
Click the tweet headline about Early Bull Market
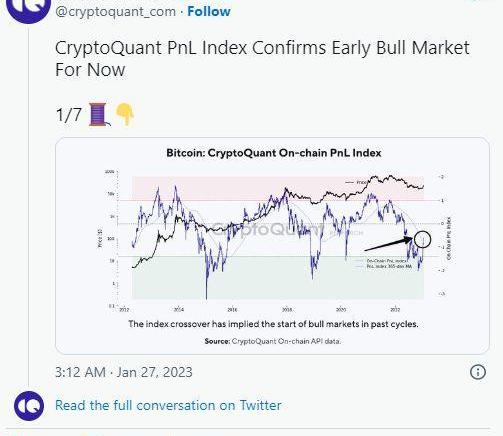coord(262,58)
